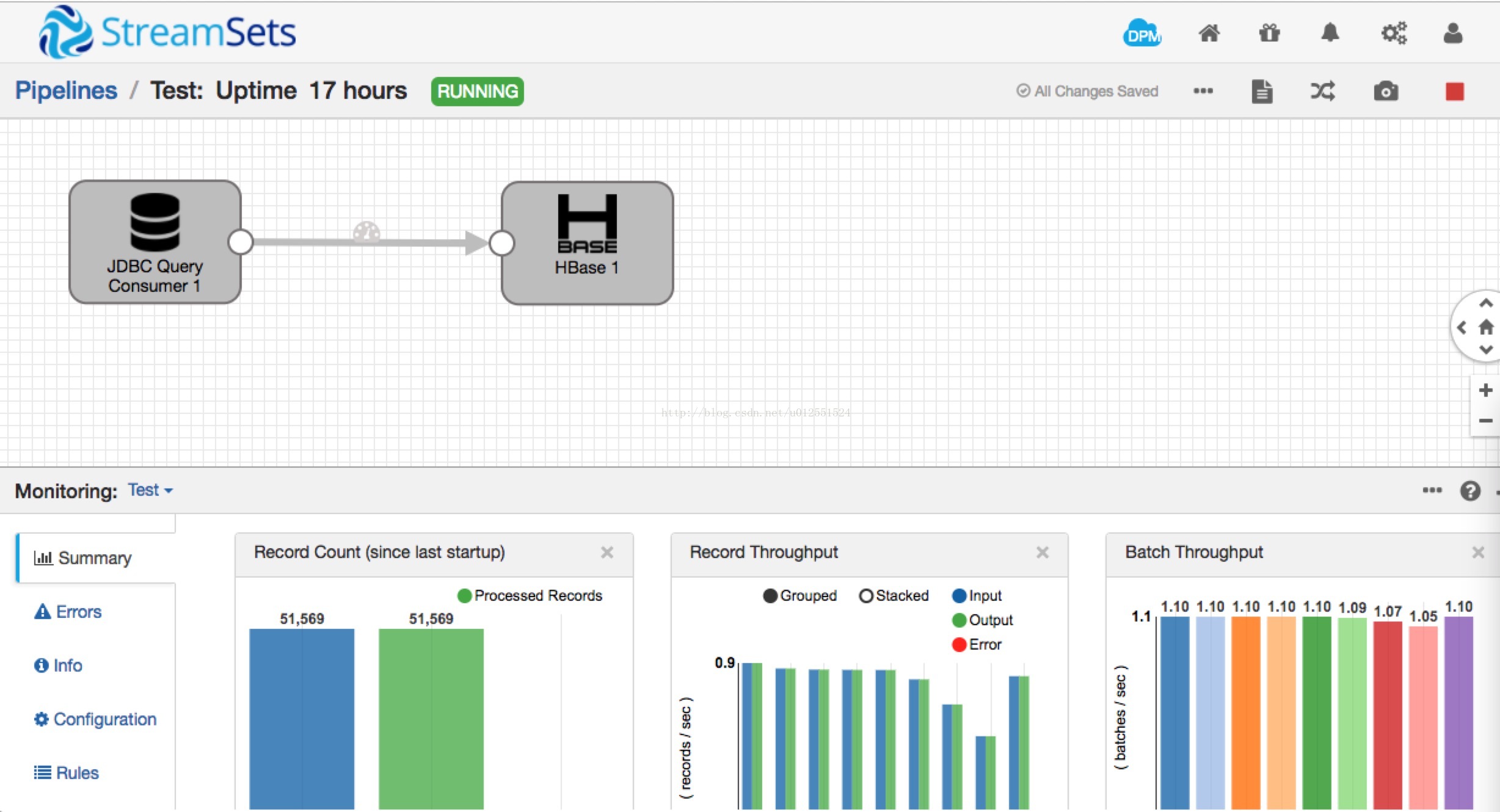Pan canvas left with arrow
Screen dimensions: 1500x812
1462,328
